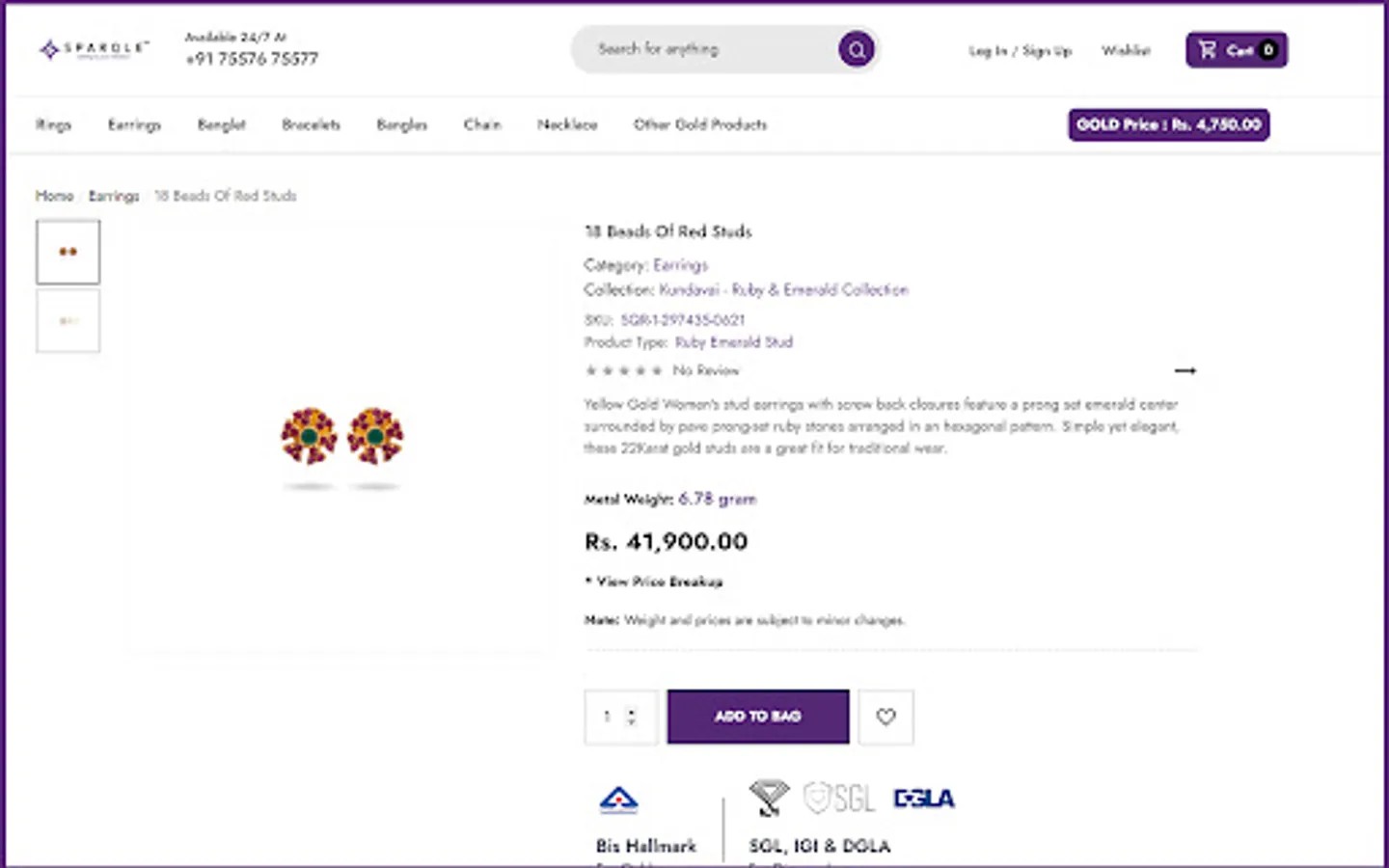Click the BIS Hallmark certification icon
The height and width of the screenshot is (868, 1389).
pos(618,800)
